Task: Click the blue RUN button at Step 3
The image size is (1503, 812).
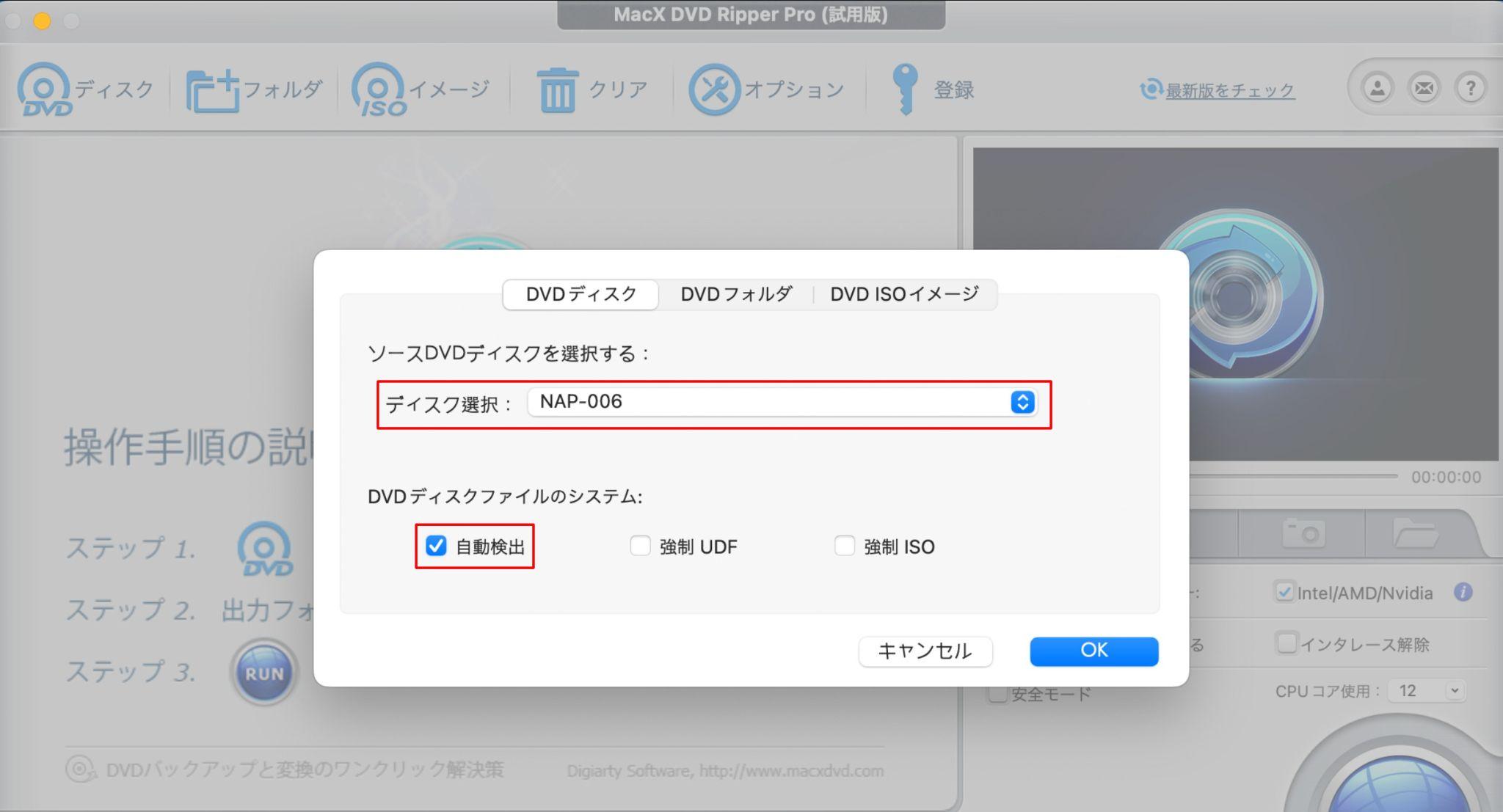Action: tap(264, 673)
